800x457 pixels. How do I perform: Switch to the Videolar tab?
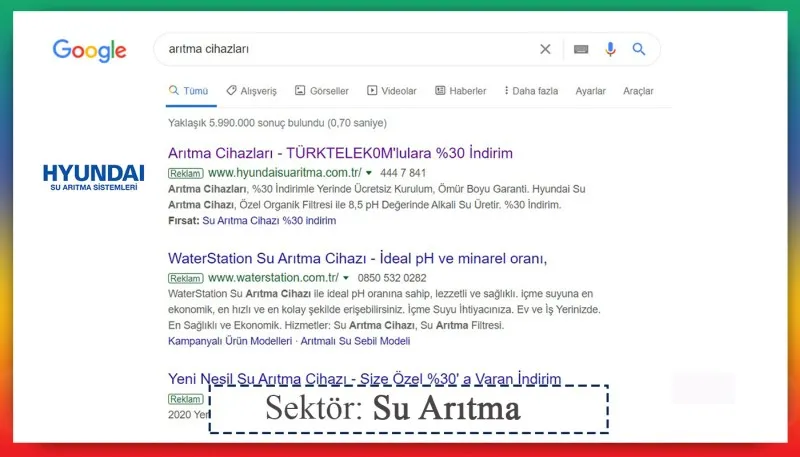pyautogui.click(x=392, y=91)
